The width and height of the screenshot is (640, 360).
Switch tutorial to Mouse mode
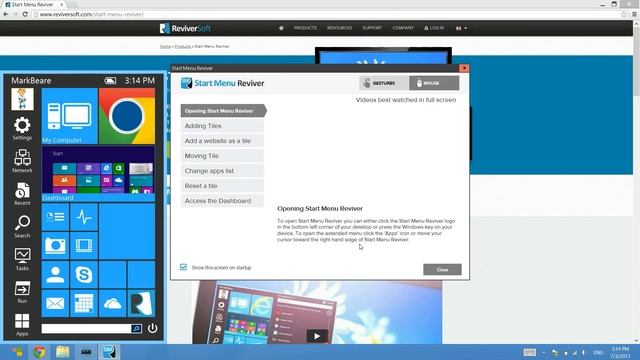coord(434,83)
